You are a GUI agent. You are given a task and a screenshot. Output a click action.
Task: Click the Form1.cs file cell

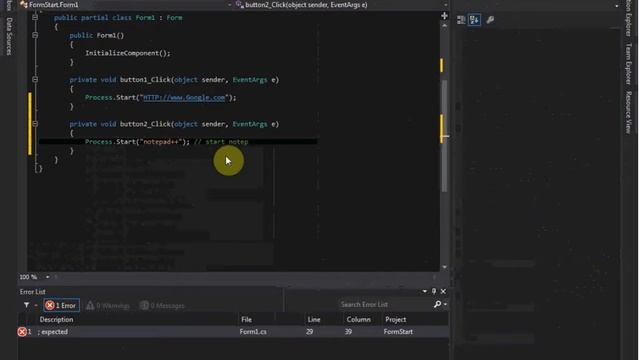(253, 332)
